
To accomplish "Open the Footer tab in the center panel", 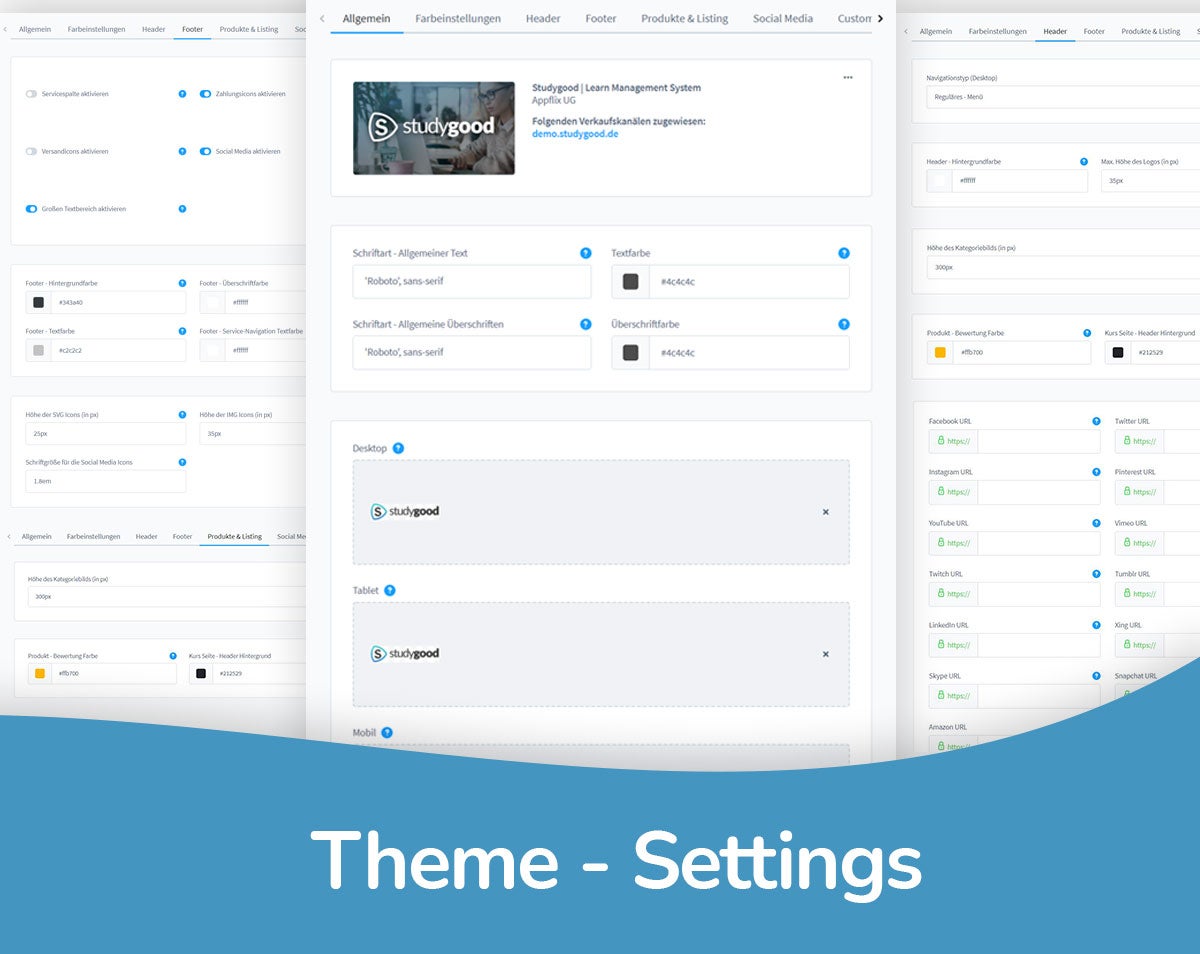I will pos(601,18).
